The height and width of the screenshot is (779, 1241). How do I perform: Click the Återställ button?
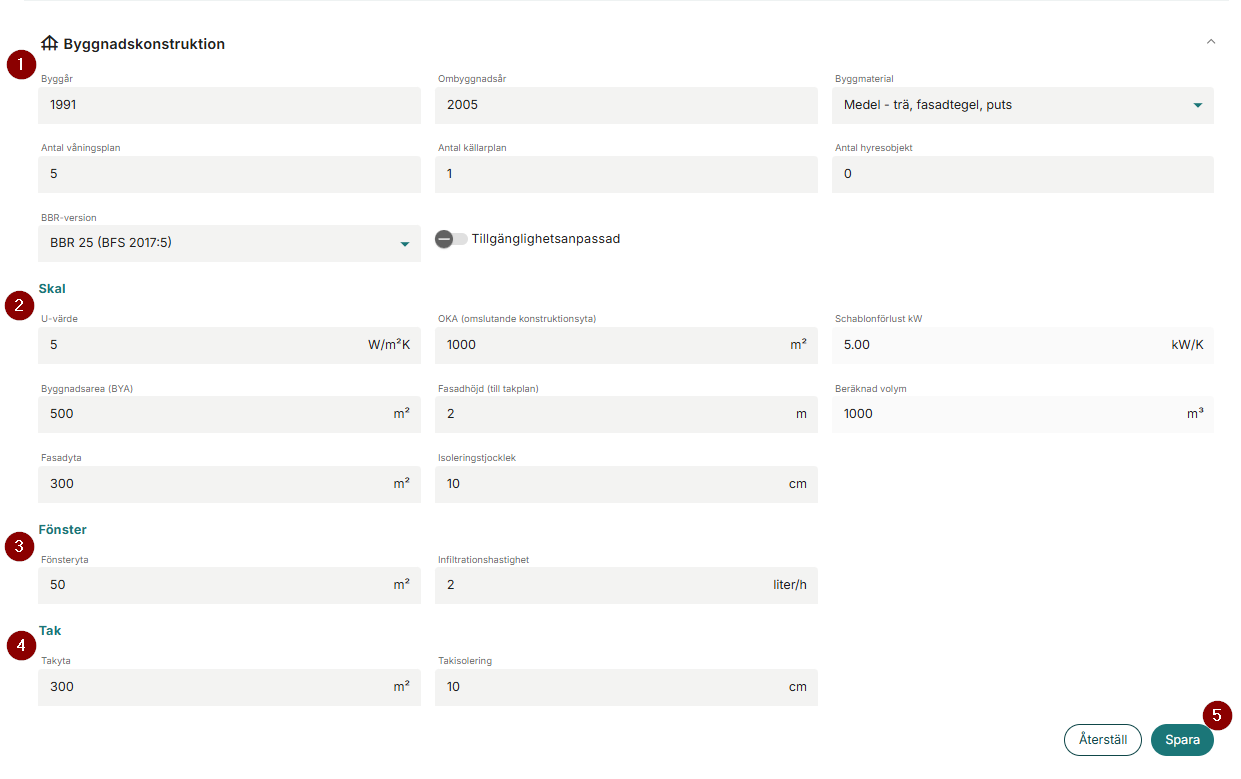click(1102, 740)
